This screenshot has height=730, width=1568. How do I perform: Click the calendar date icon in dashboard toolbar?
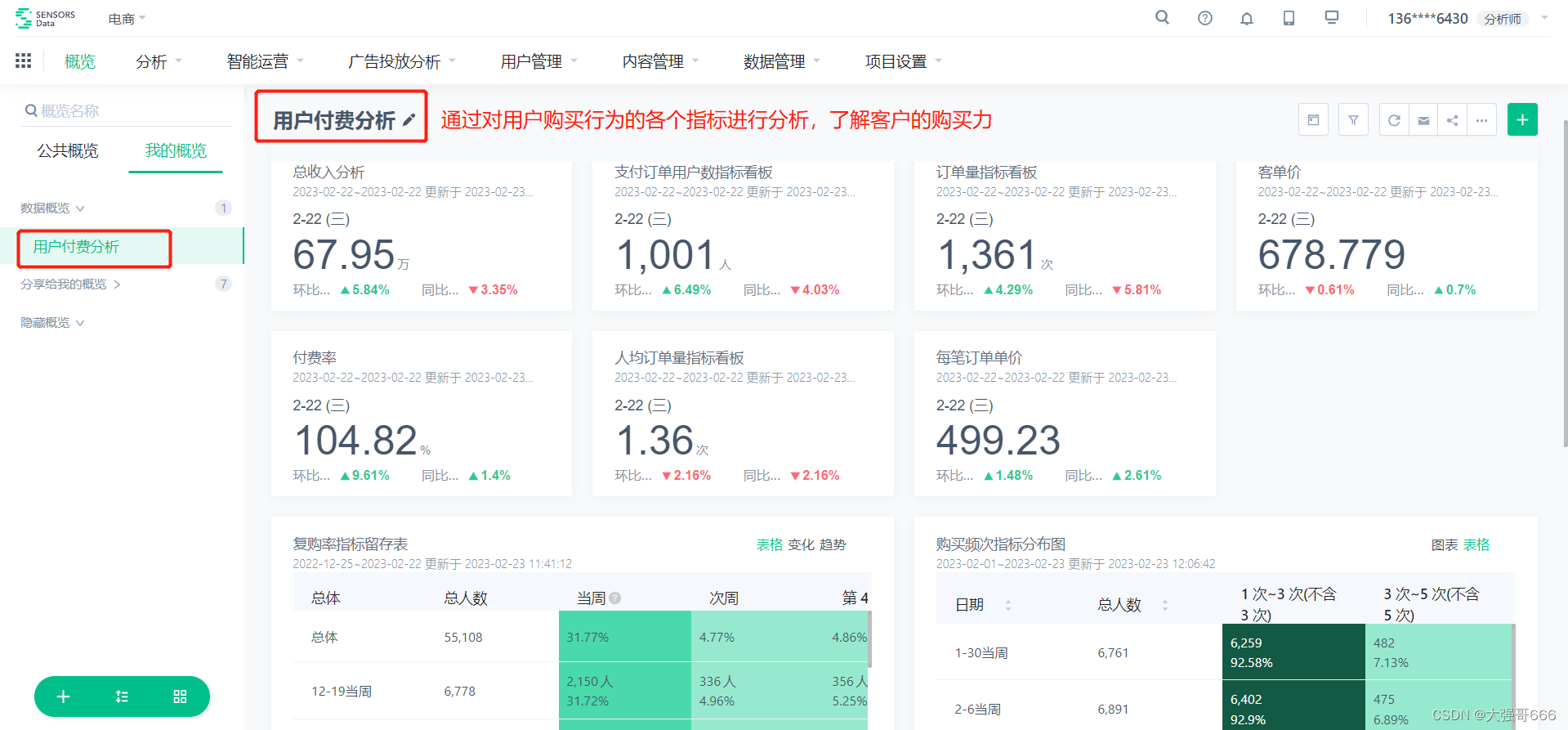click(x=1313, y=120)
